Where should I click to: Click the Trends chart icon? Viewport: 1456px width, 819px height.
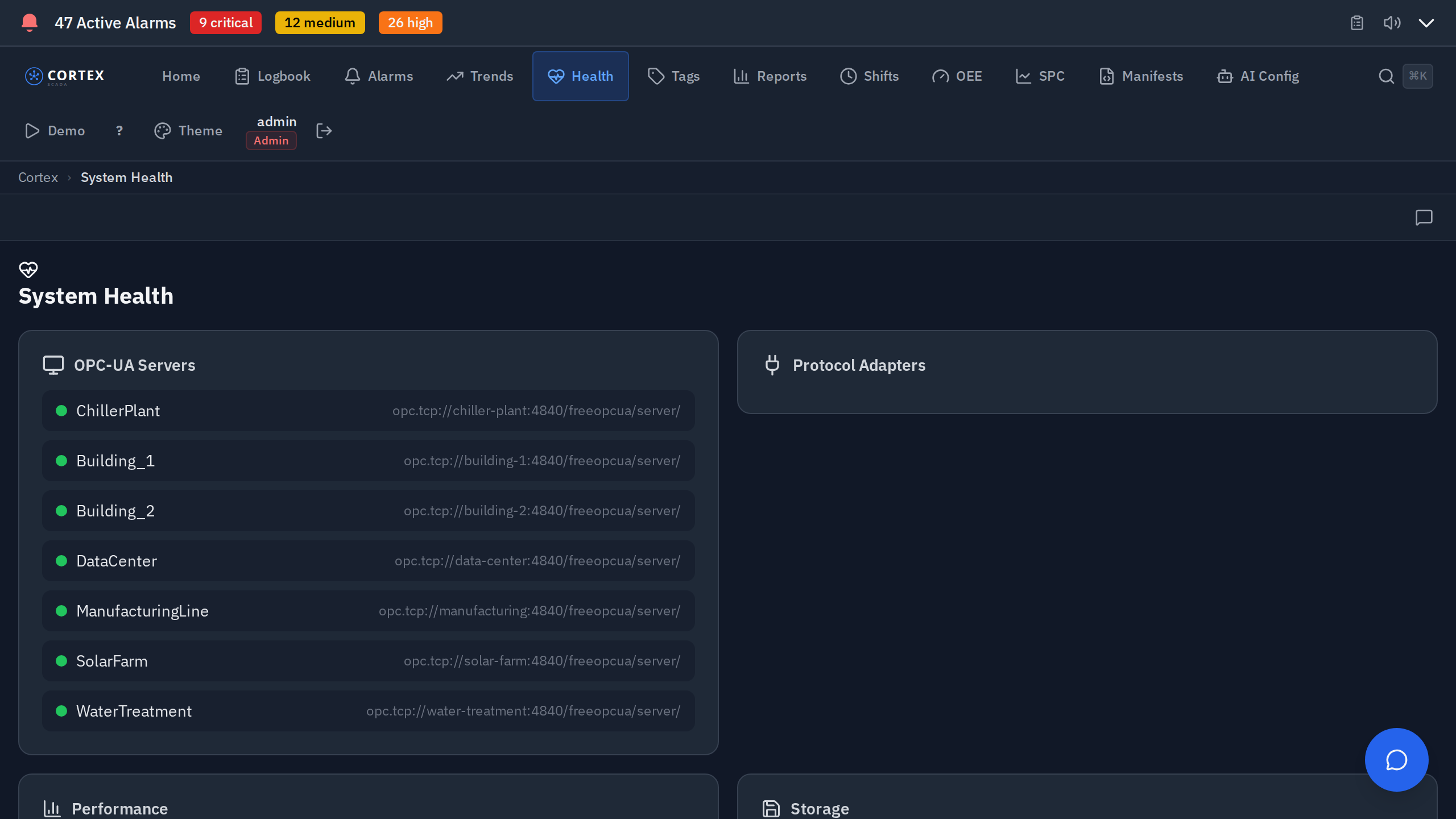(455, 76)
